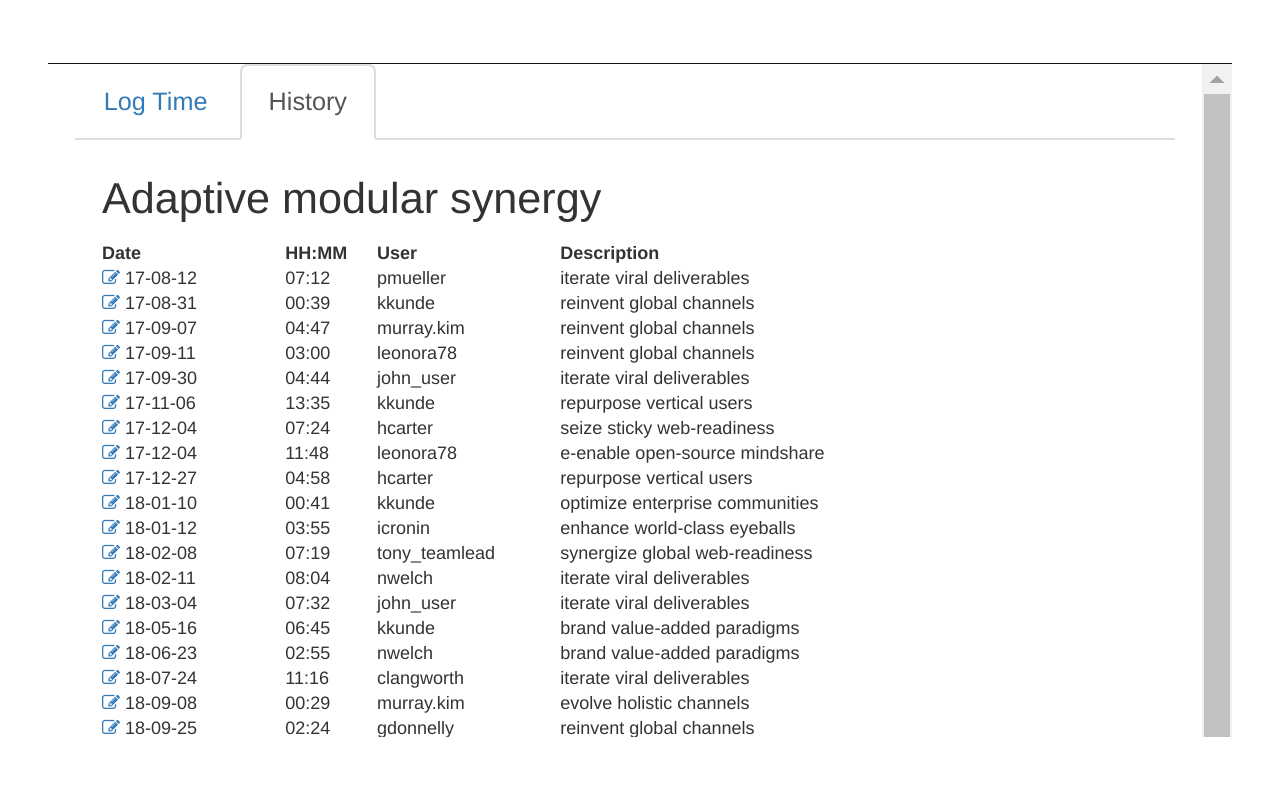This screenshot has width=1280, height=800.
Task: Open edit icon for 17-09-07 entry
Action: click(x=111, y=328)
